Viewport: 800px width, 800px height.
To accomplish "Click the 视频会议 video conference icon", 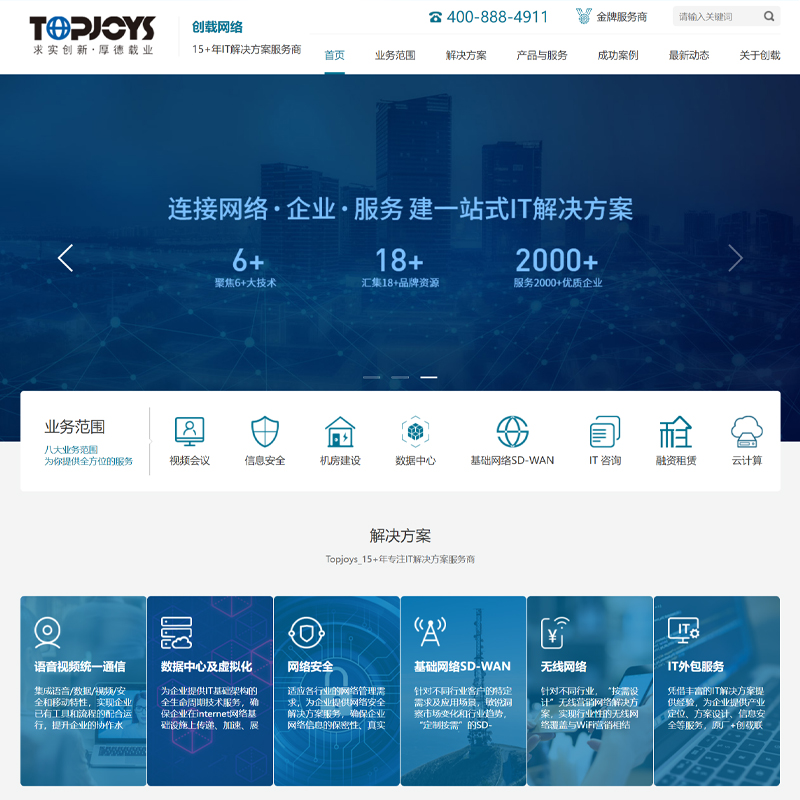I will [x=189, y=431].
